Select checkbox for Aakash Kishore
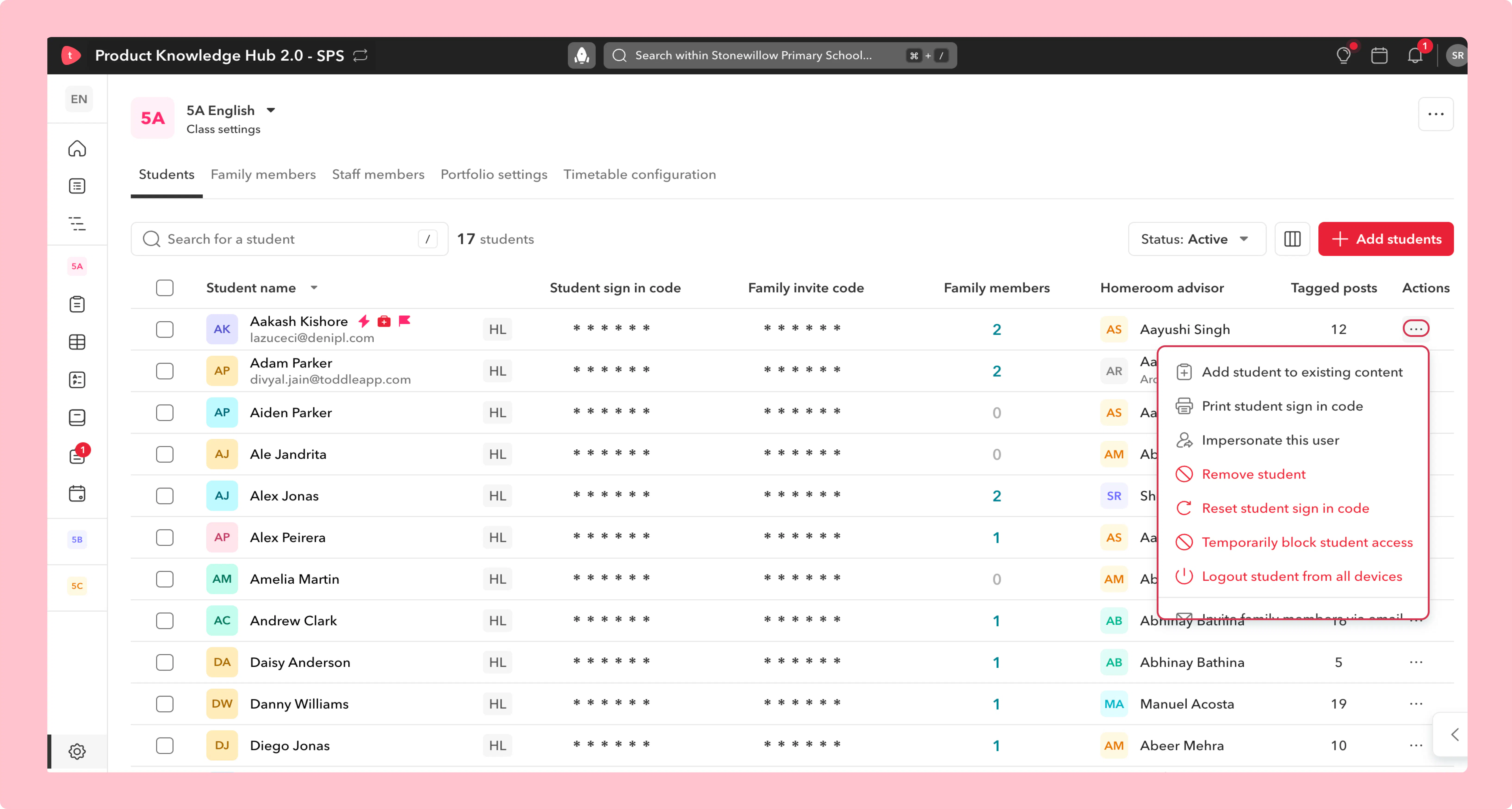The image size is (1512, 809). [x=165, y=329]
